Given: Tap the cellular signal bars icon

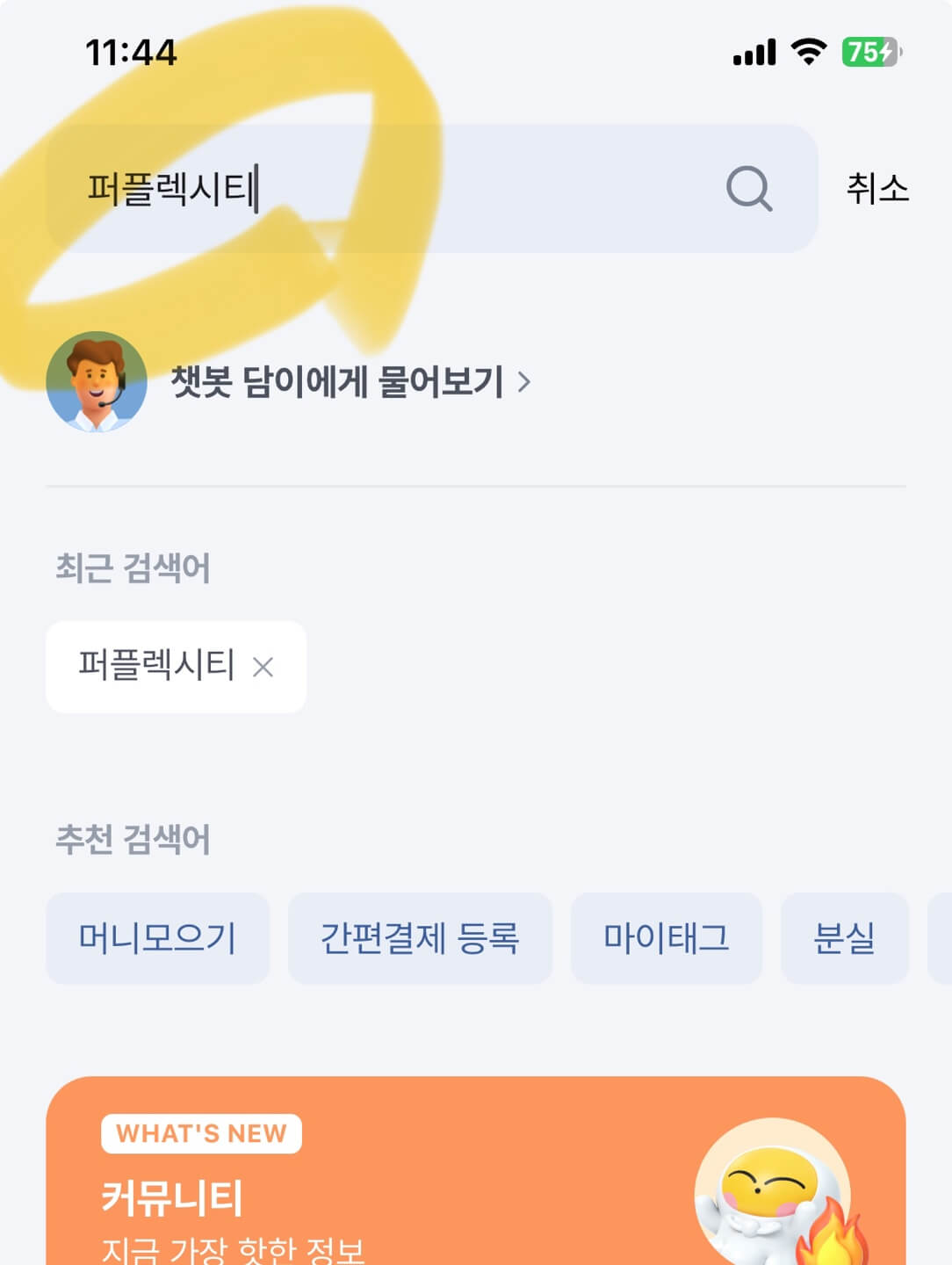Looking at the screenshot, I should point(754,52).
